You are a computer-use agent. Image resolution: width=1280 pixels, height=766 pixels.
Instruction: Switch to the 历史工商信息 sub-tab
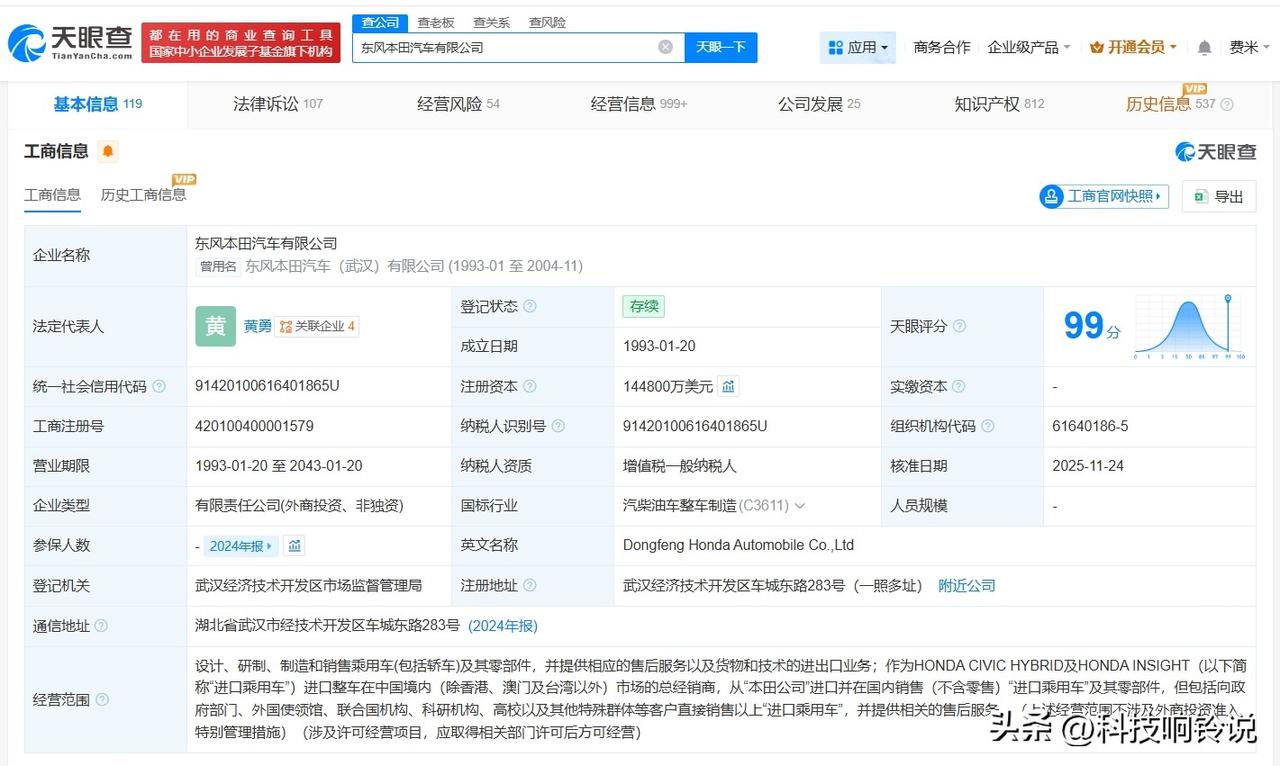point(143,195)
